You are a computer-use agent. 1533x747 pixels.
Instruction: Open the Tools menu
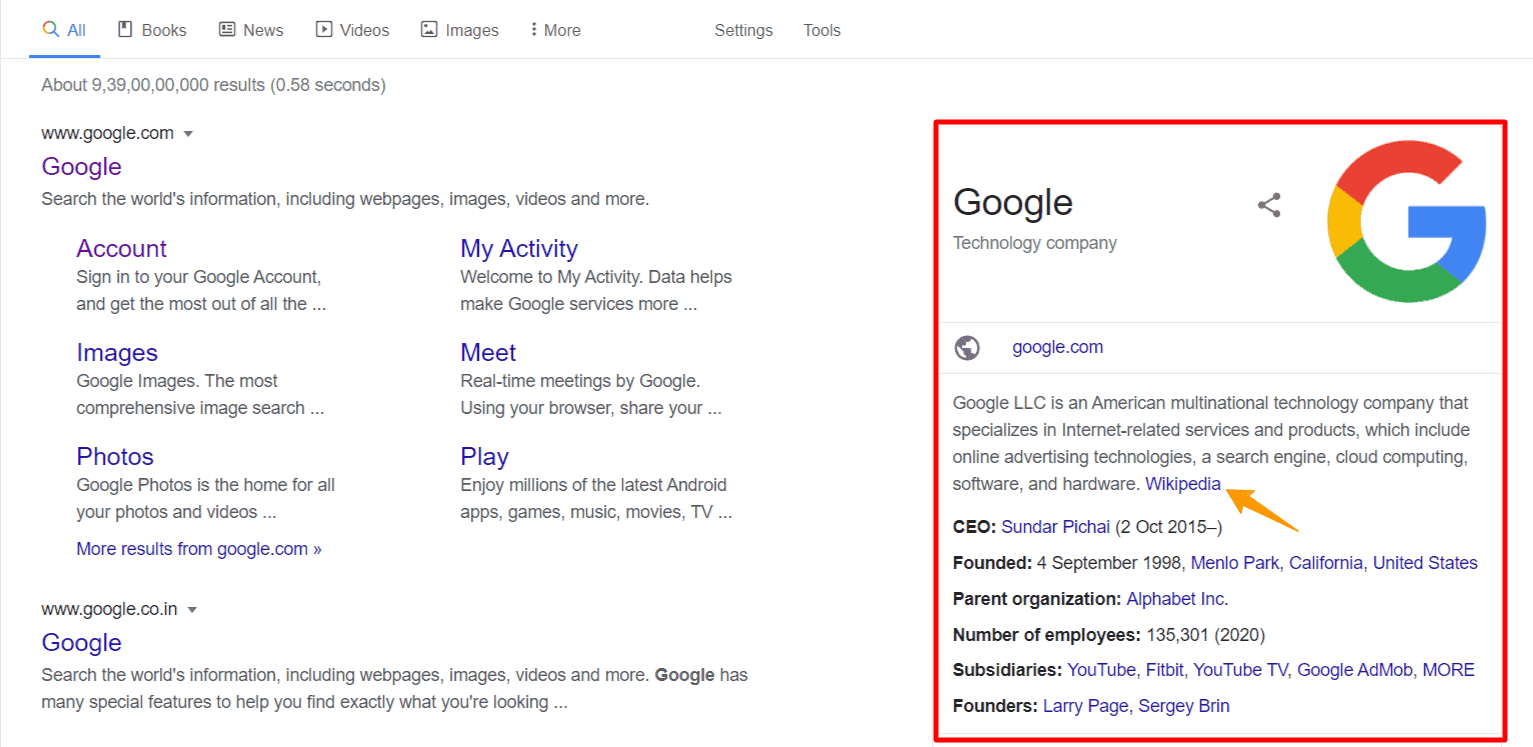821,30
